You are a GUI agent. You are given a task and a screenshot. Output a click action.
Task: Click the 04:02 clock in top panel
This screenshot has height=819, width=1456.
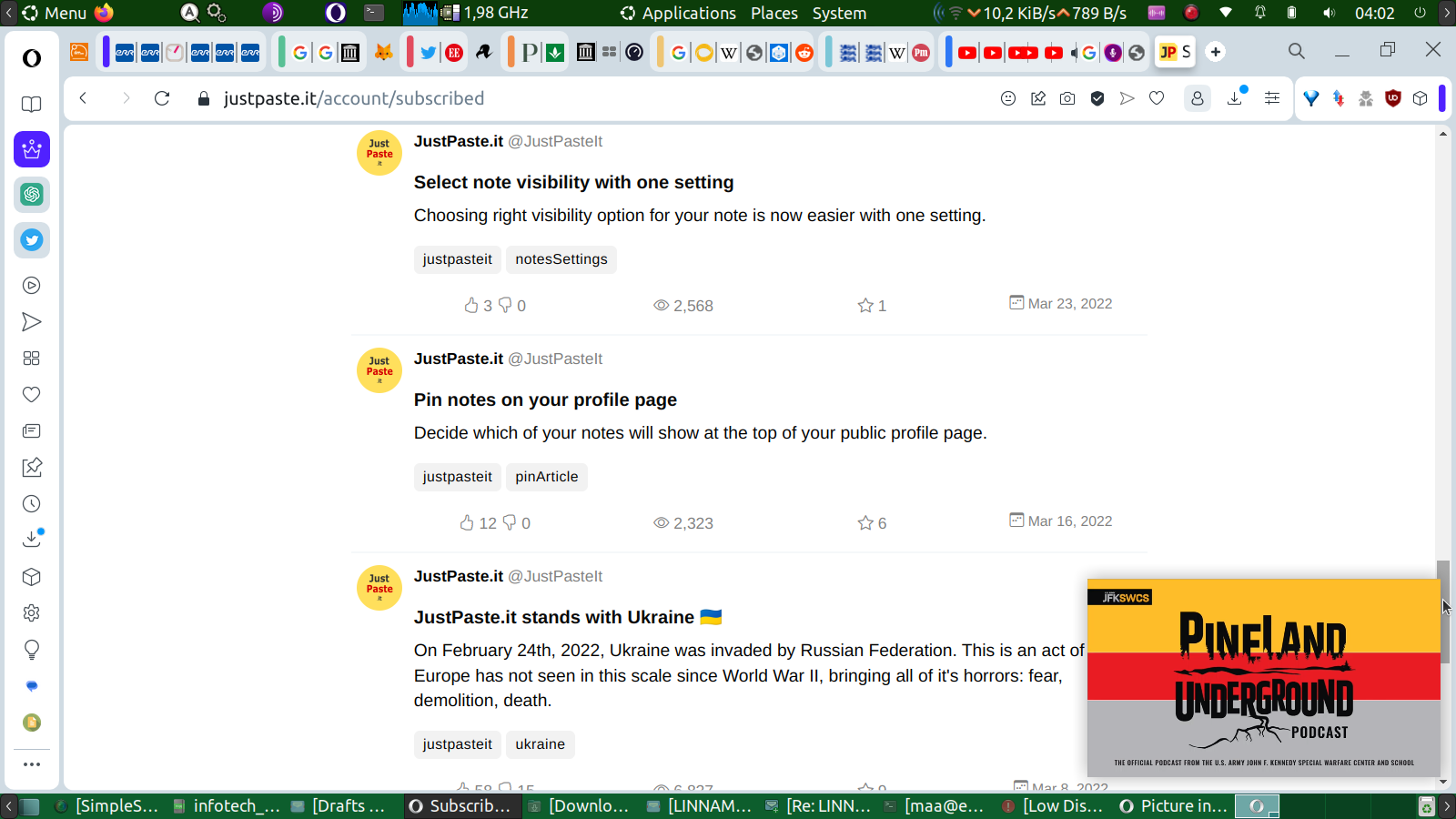pyautogui.click(x=1374, y=13)
